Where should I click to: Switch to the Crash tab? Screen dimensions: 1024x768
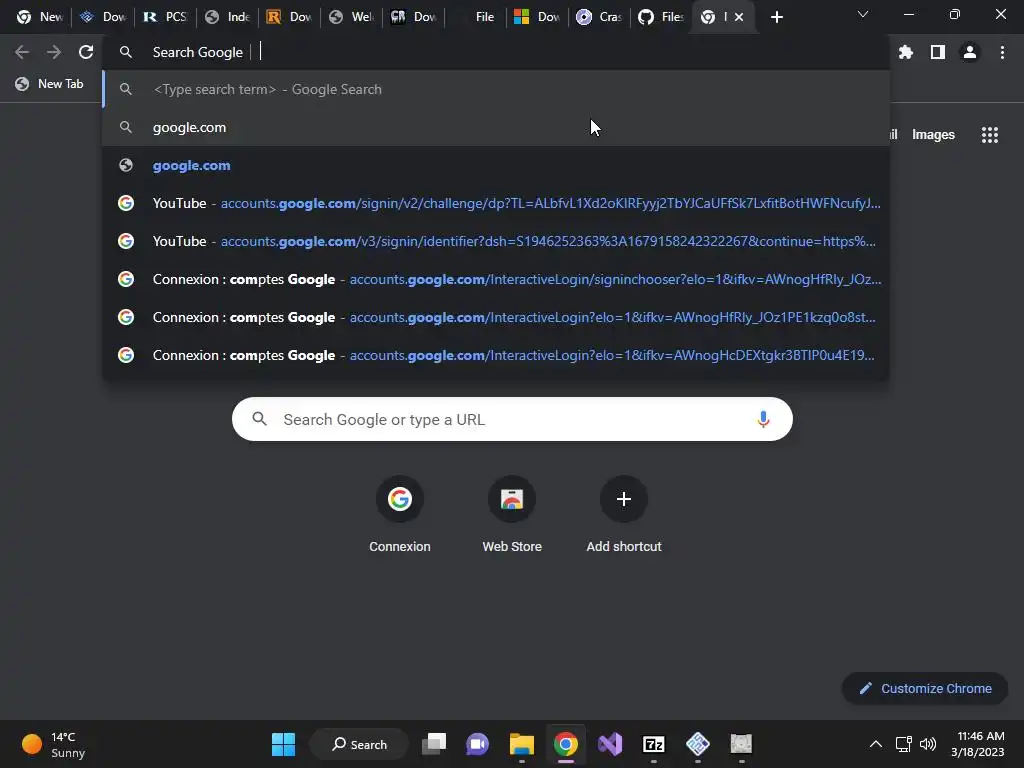click(x=600, y=17)
